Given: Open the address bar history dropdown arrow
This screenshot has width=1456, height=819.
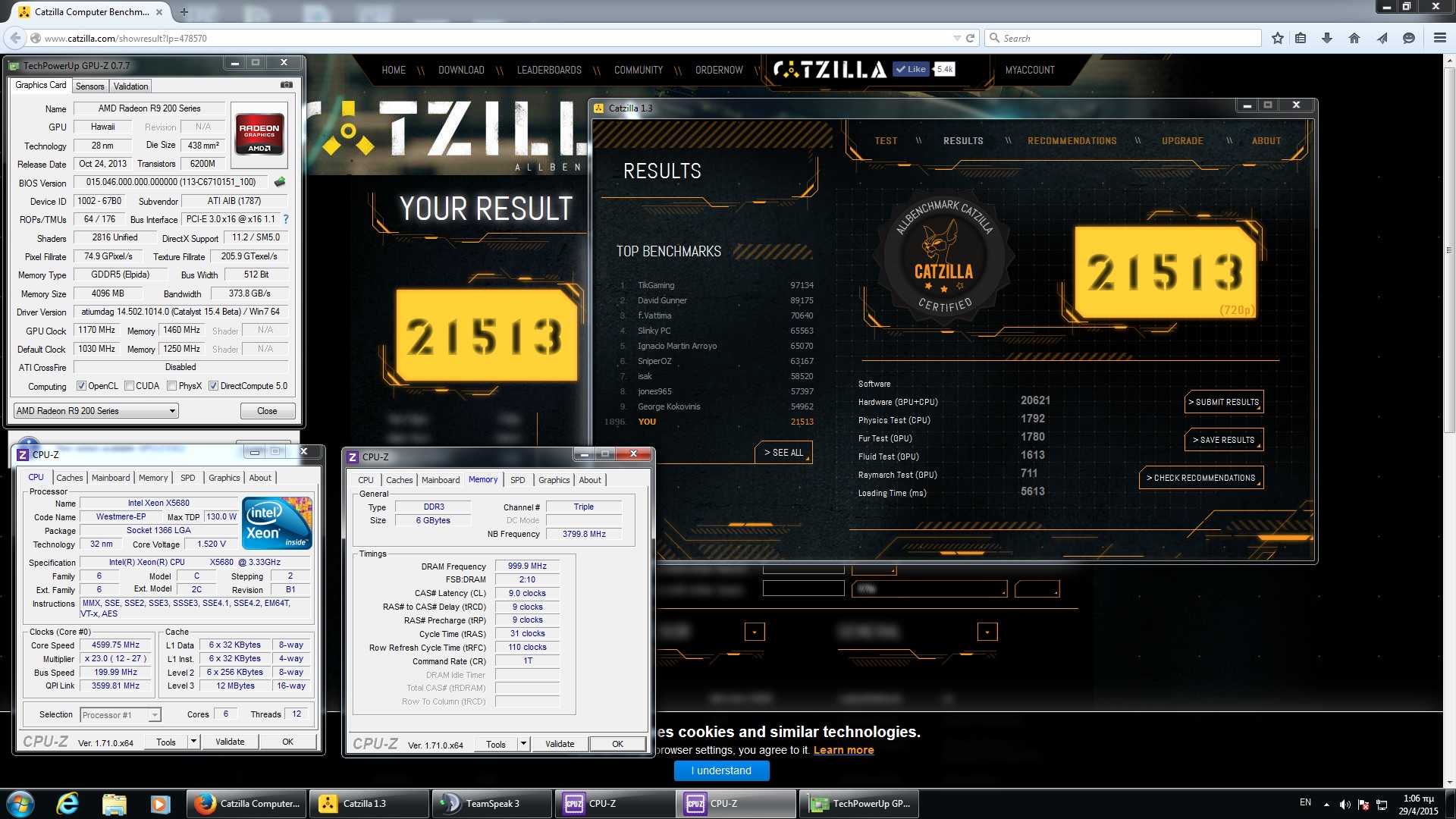Looking at the screenshot, I should coord(956,38).
